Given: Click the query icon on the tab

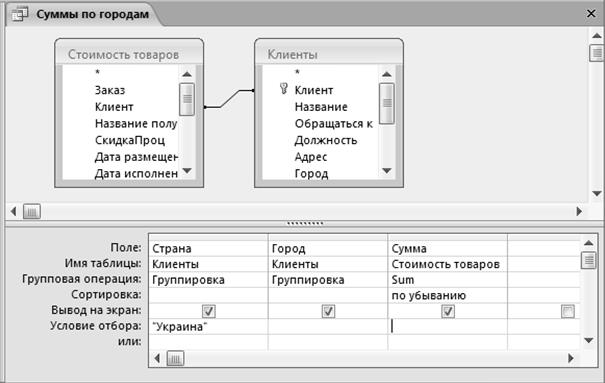Looking at the screenshot, I should 19,14.
